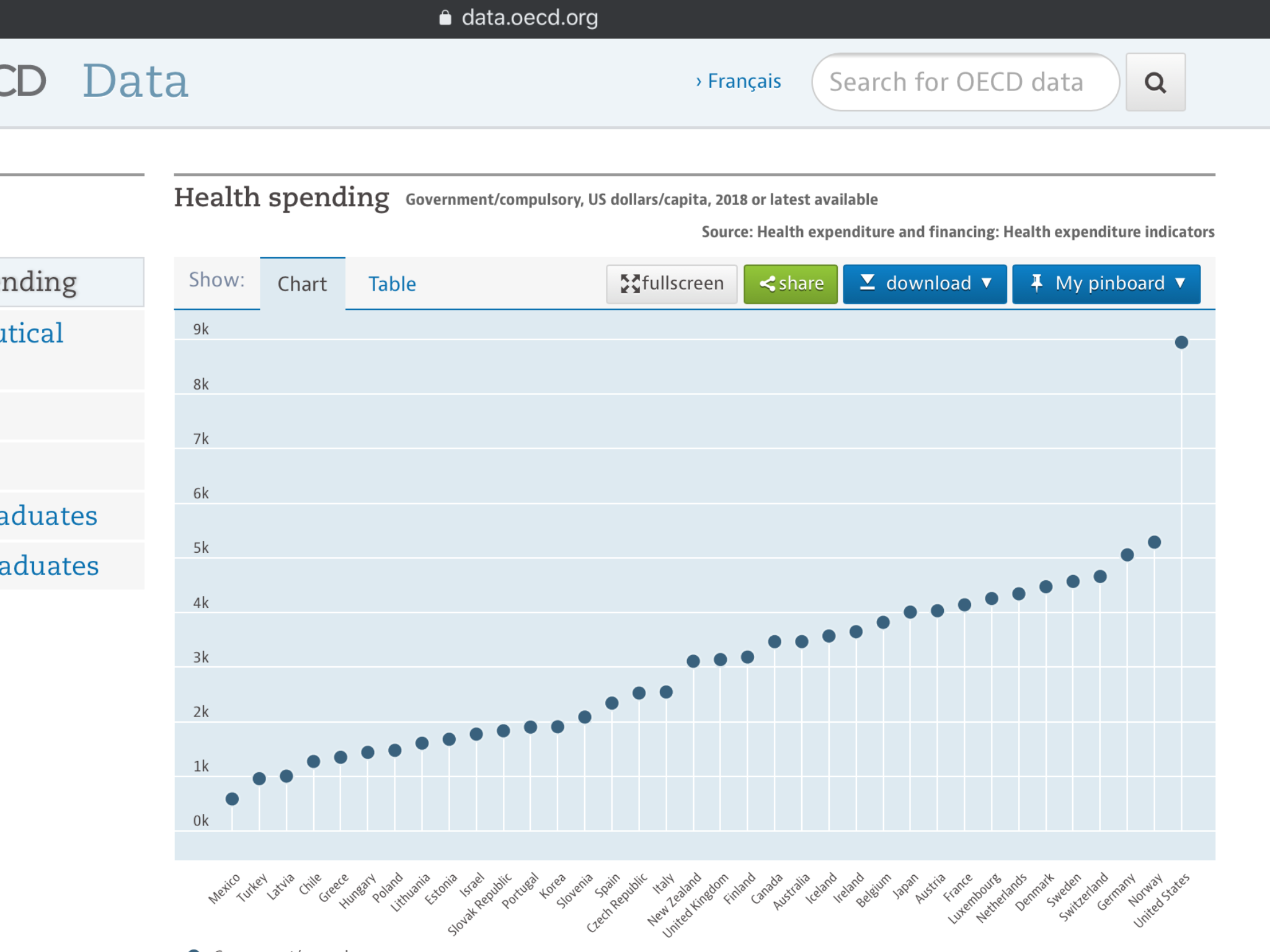This screenshot has height=952, width=1270.
Task: Open the My pinboard dropdown
Action: 1106,284
